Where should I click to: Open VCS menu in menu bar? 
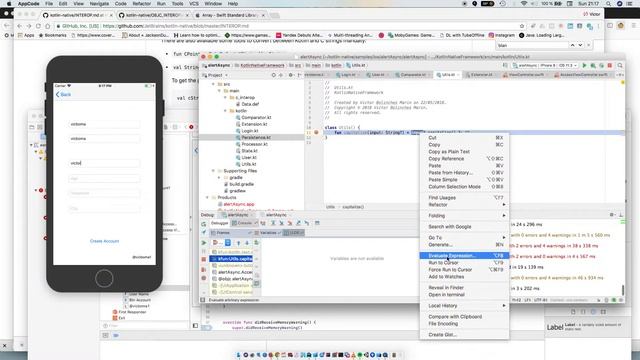194,4
